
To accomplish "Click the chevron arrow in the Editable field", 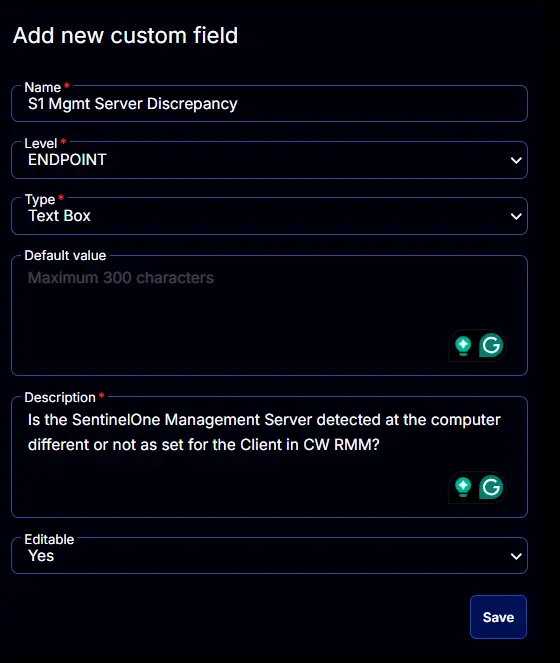I will [x=516, y=556].
